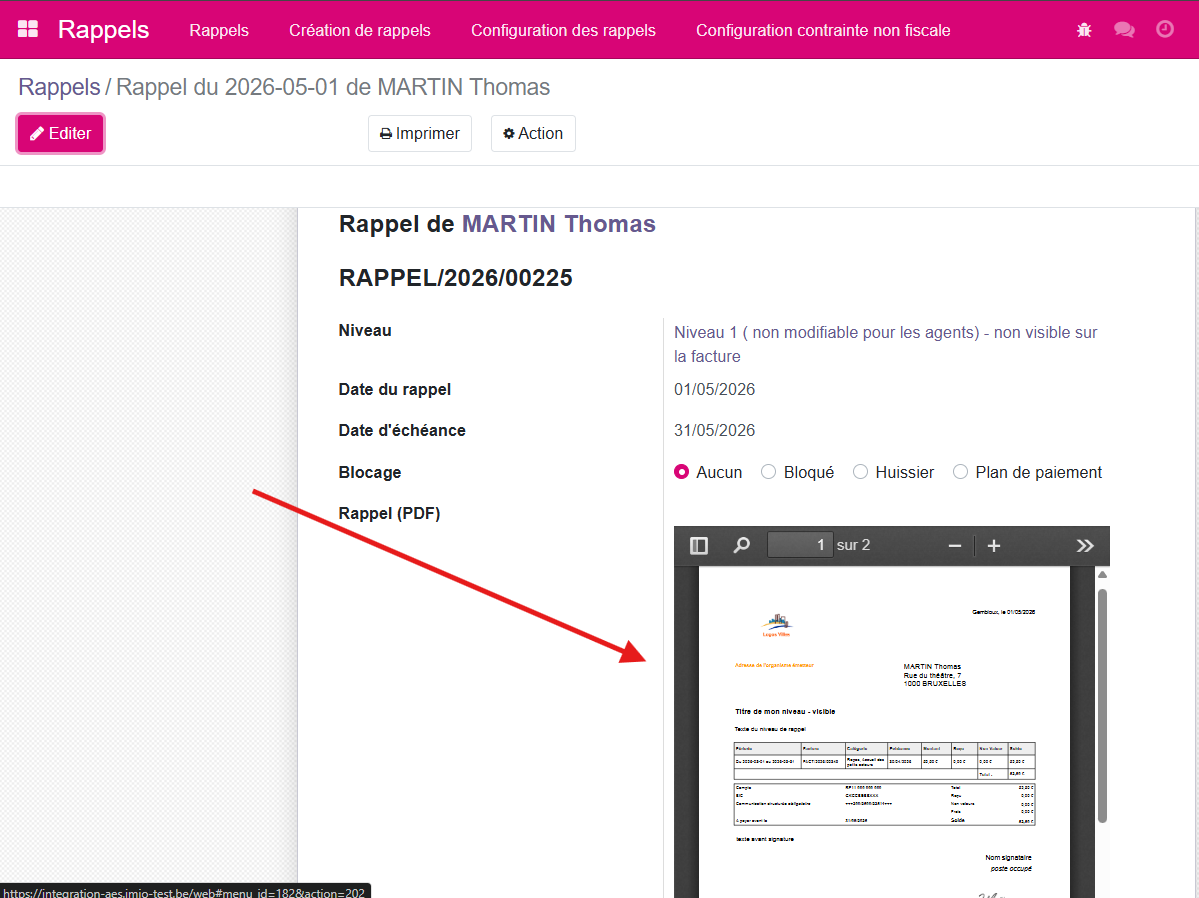Open PDF viewer extra tools chevrons
The image size is (1199, 898).
tap(1084, 545)
